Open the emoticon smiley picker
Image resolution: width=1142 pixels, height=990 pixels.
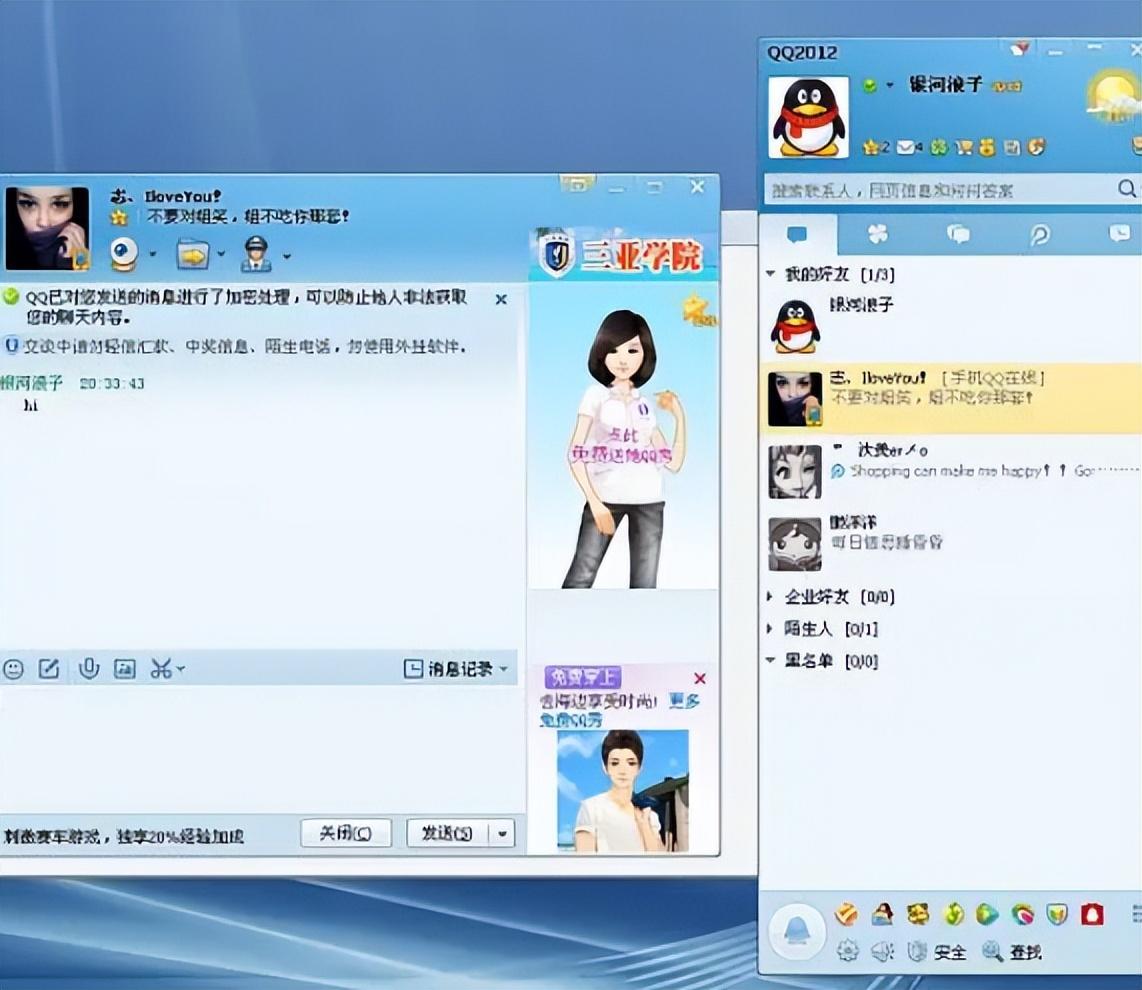[x=13, y=669]
